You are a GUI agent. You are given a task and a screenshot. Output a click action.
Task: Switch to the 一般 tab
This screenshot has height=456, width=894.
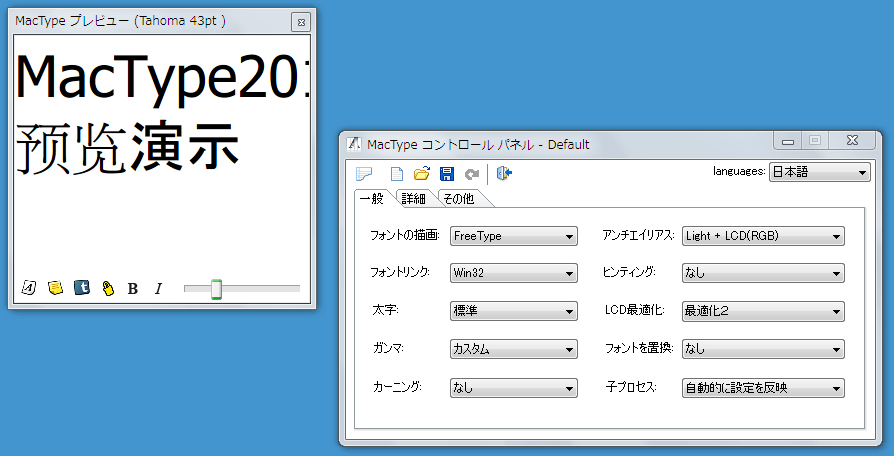click(372, 198)
